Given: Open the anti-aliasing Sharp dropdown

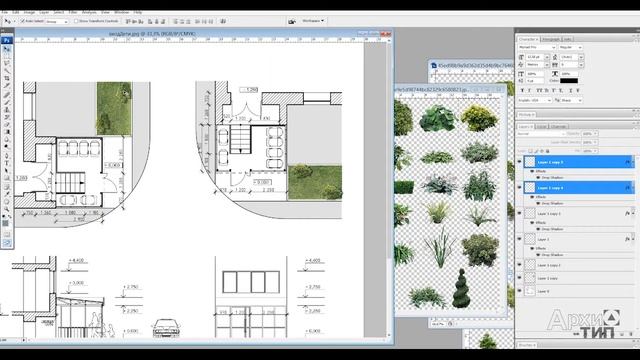Looking at the screenshot, I should pyautogui.click(x=571, y=100).
